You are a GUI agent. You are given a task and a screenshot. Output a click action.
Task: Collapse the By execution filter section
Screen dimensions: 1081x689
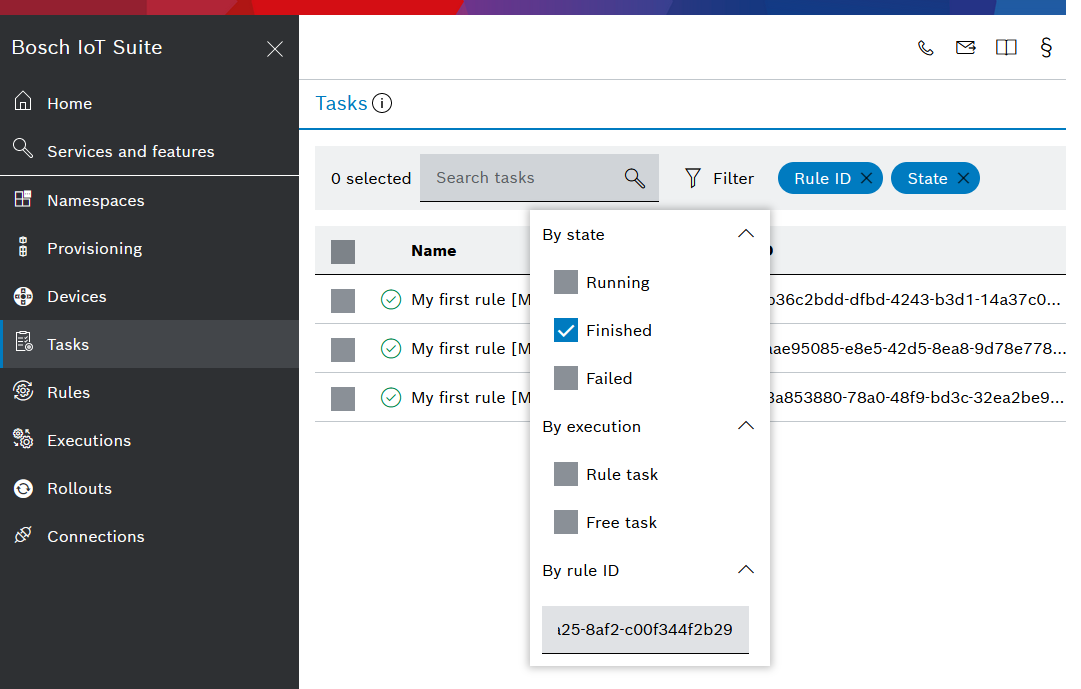click(x=745, y=426)
